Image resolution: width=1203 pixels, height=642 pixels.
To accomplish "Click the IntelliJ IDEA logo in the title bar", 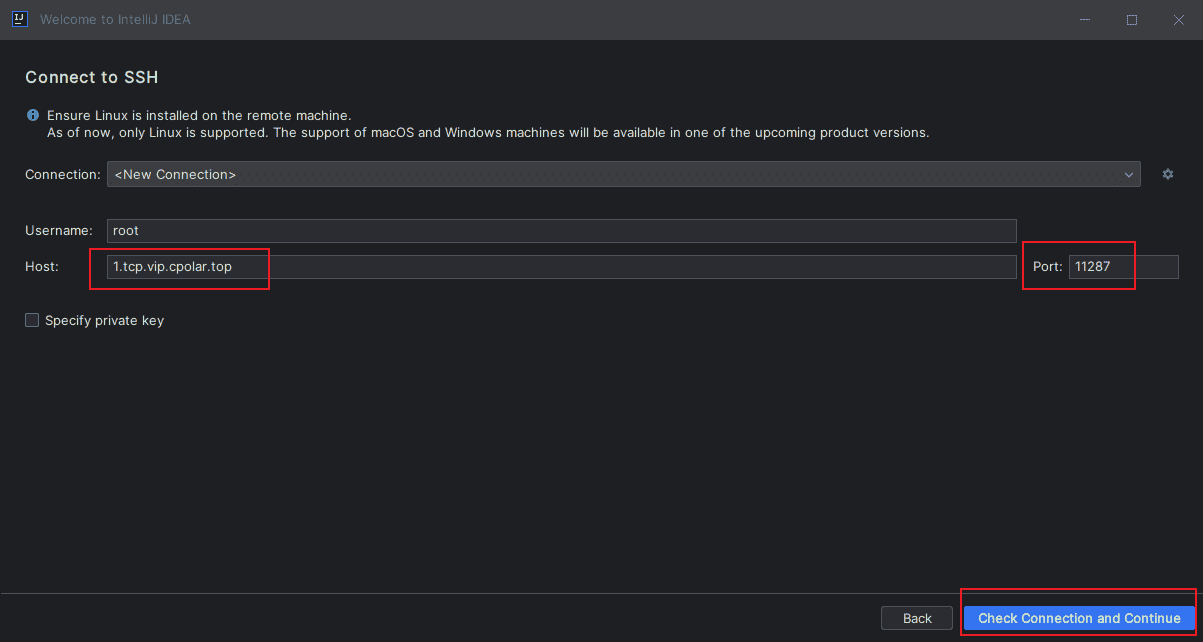I will coord(19,19).
